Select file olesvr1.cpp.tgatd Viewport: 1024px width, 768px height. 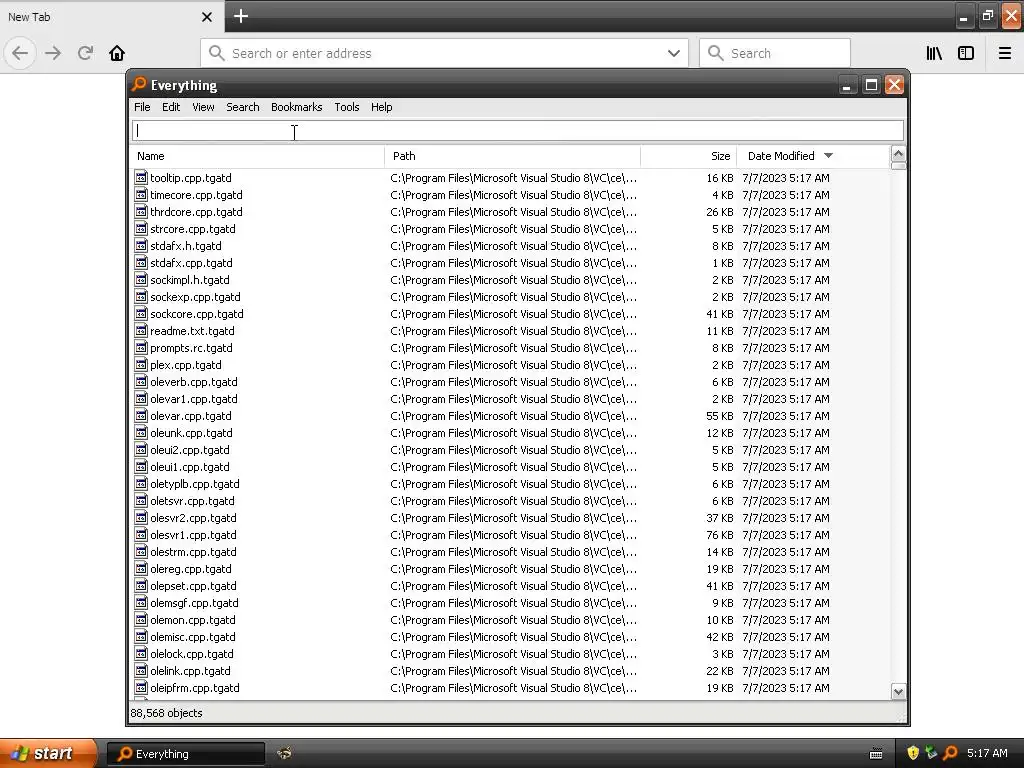pos(193,535)
